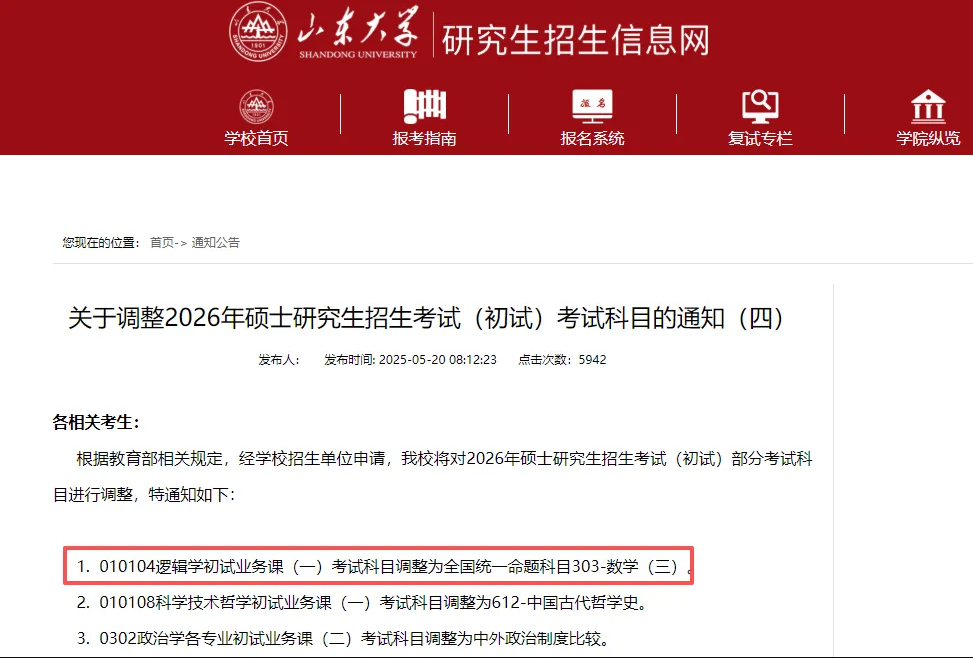The height and width of the screenshot is (658, 973).
Task: Select the 学校首页 menu label
Action: 256,138
